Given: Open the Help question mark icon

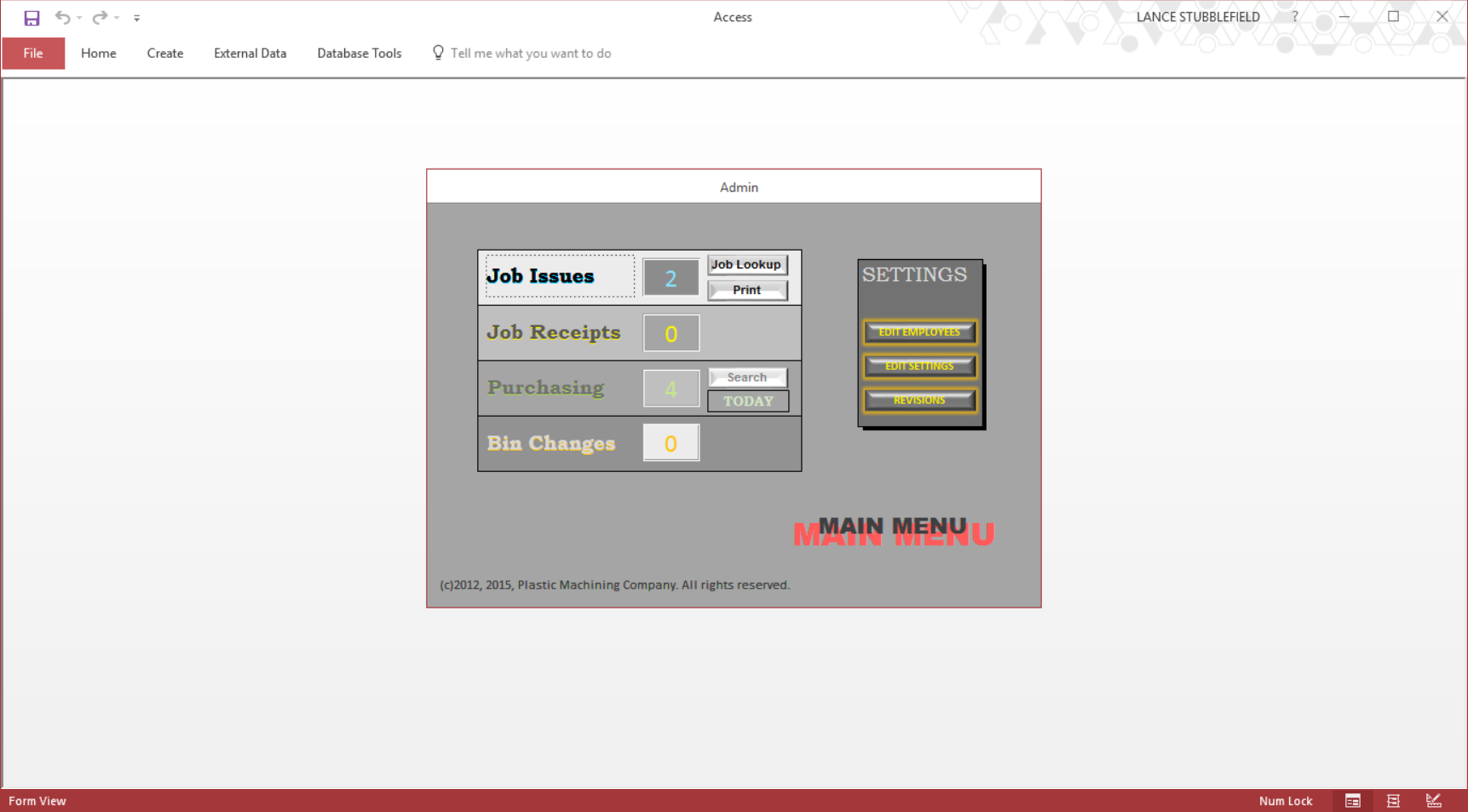Looking at the screenshot, I should (1295, 16).
